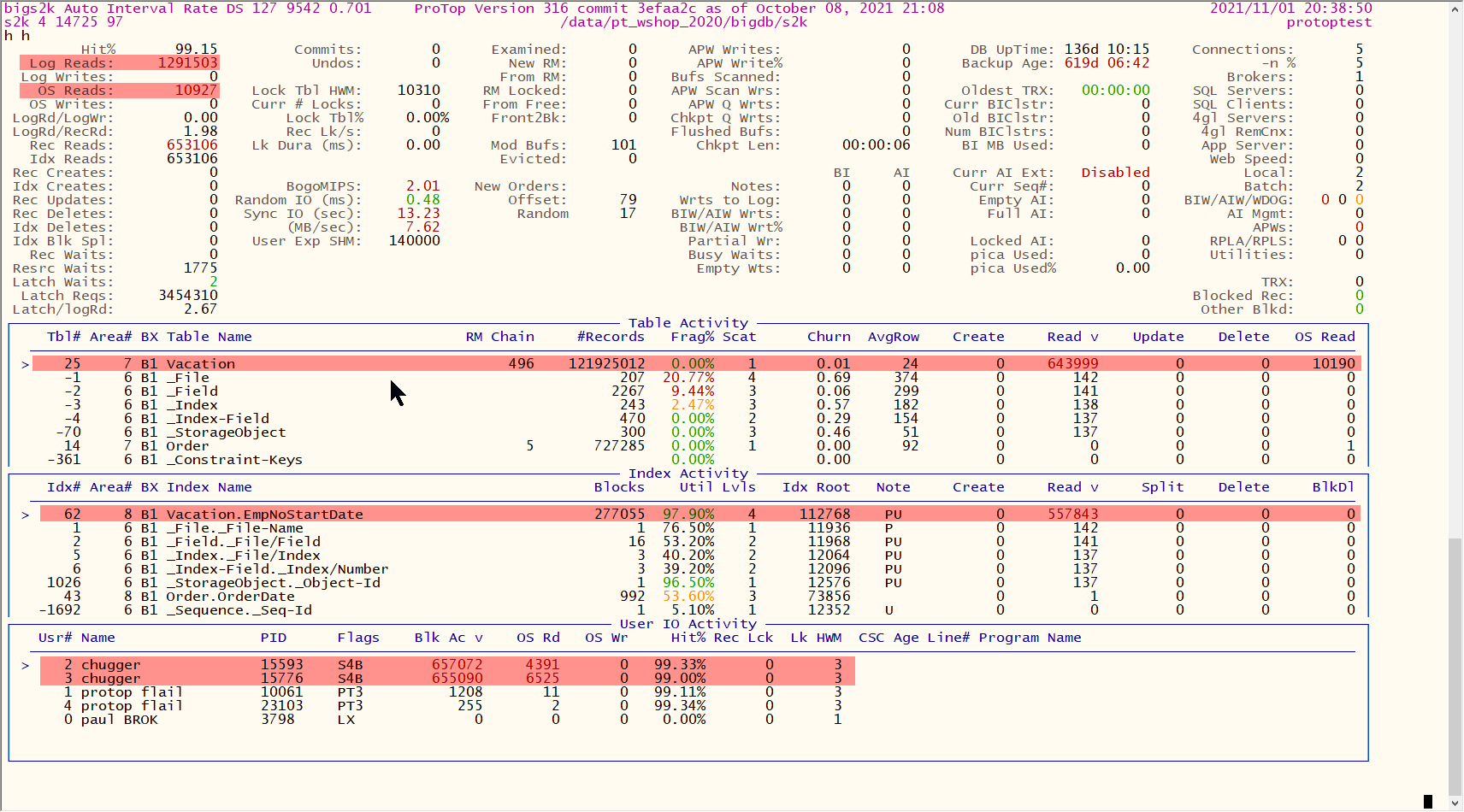The height and width of the screenshot is (812, 1464).
Task: Click the highlighted Log Reads value 1291503
Action: (x=188, y=63)
